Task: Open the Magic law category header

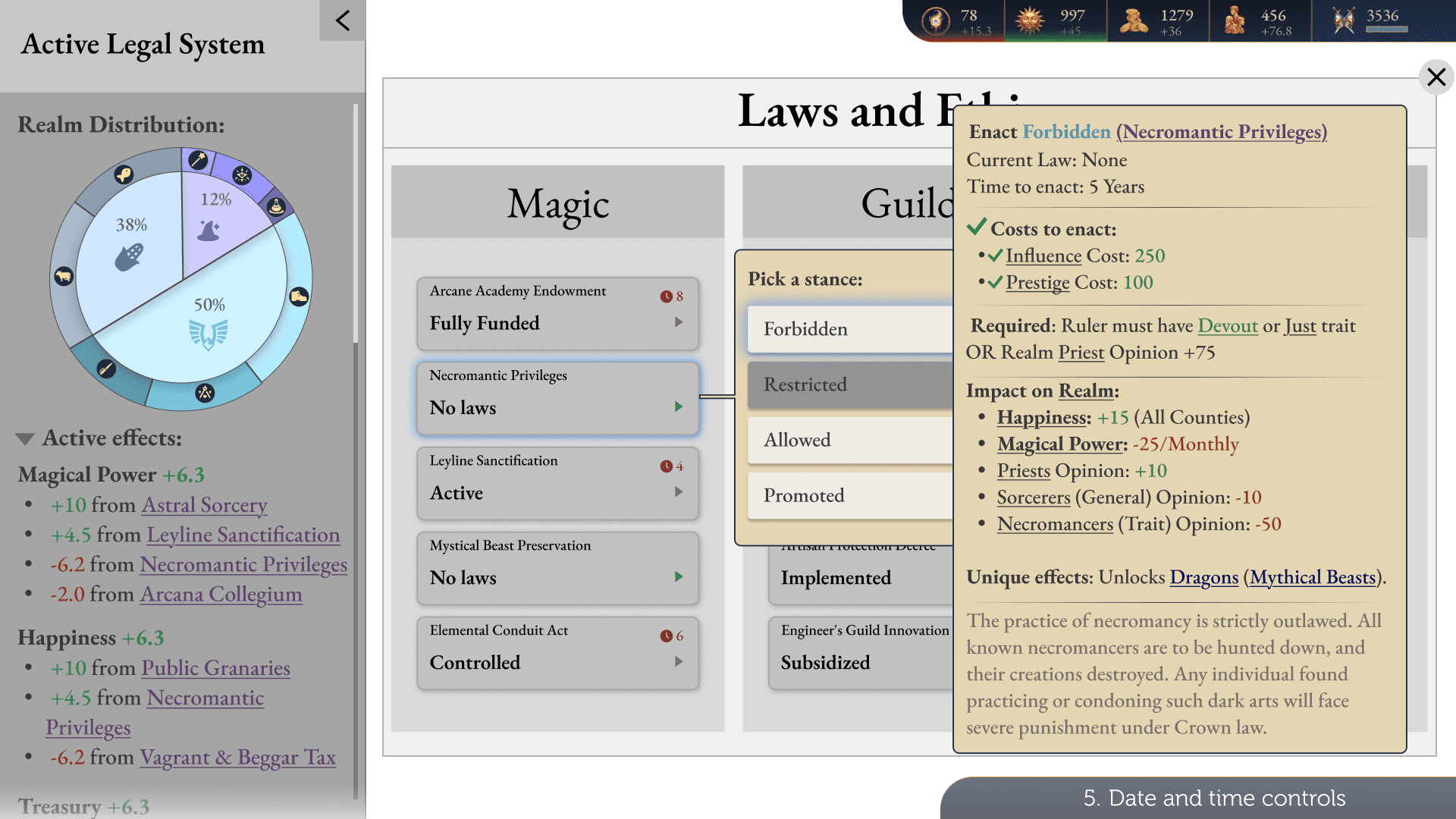Action: click(x=557, y=202)
